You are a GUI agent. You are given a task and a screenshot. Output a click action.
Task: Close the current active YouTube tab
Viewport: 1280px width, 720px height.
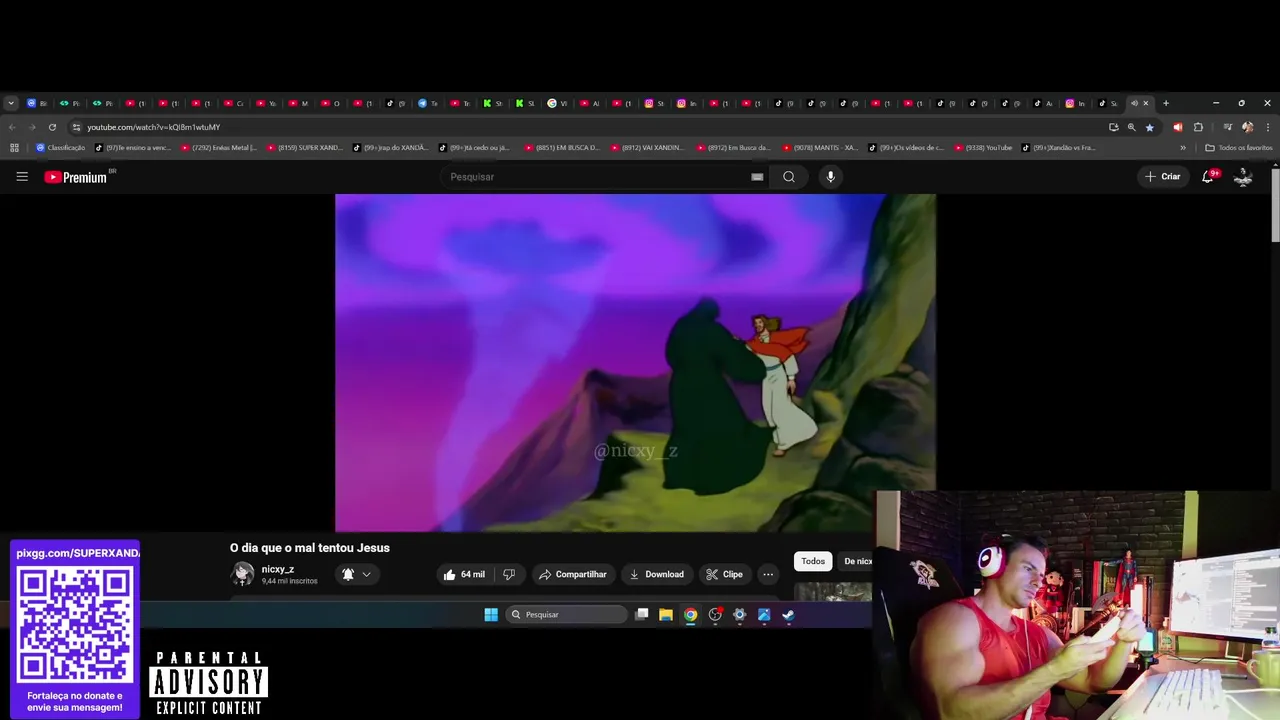1146,103
